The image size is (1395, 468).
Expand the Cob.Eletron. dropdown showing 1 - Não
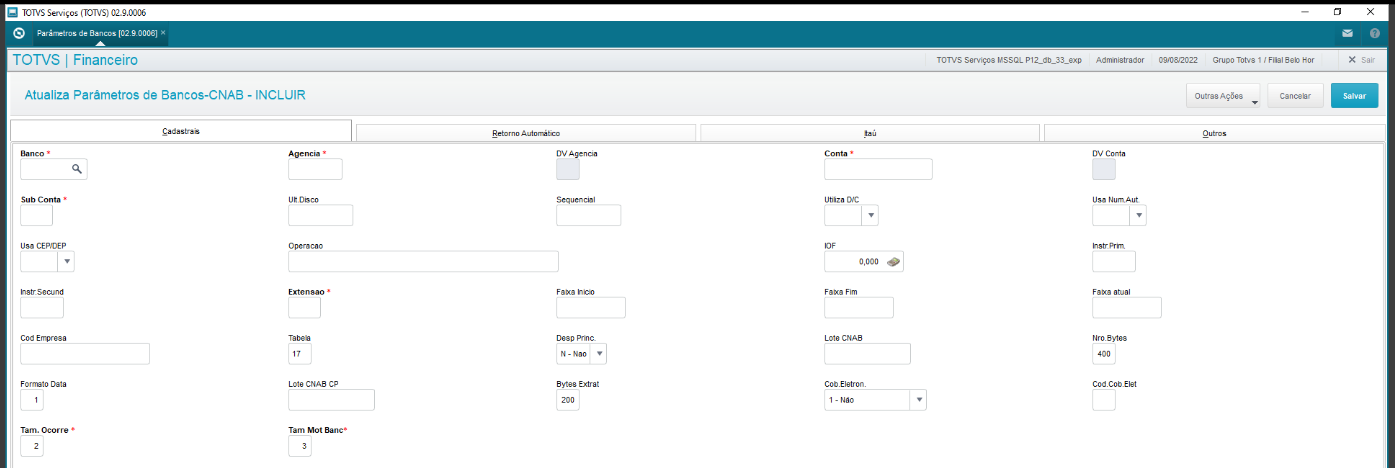[918, 400]
